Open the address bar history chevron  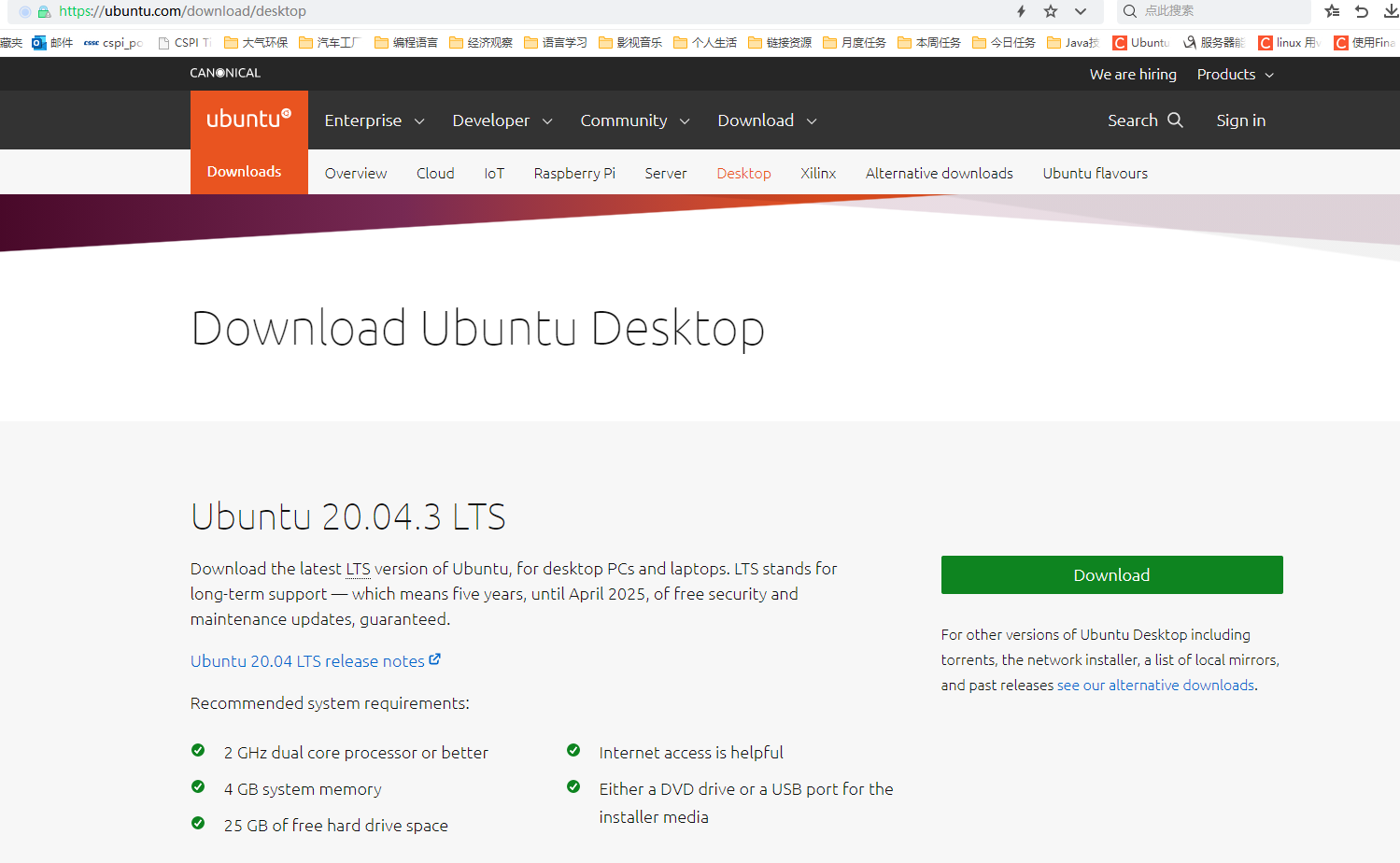[x=1081, y=11]
